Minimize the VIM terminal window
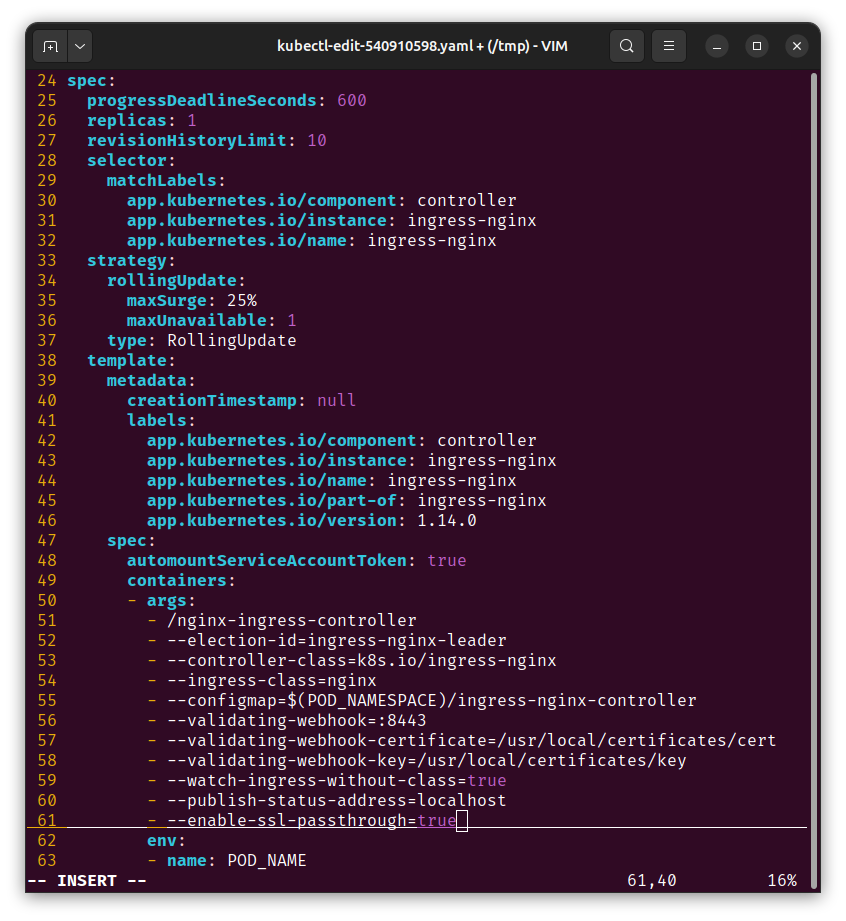This screenshot has width=846, height=921. click(717, 46)
